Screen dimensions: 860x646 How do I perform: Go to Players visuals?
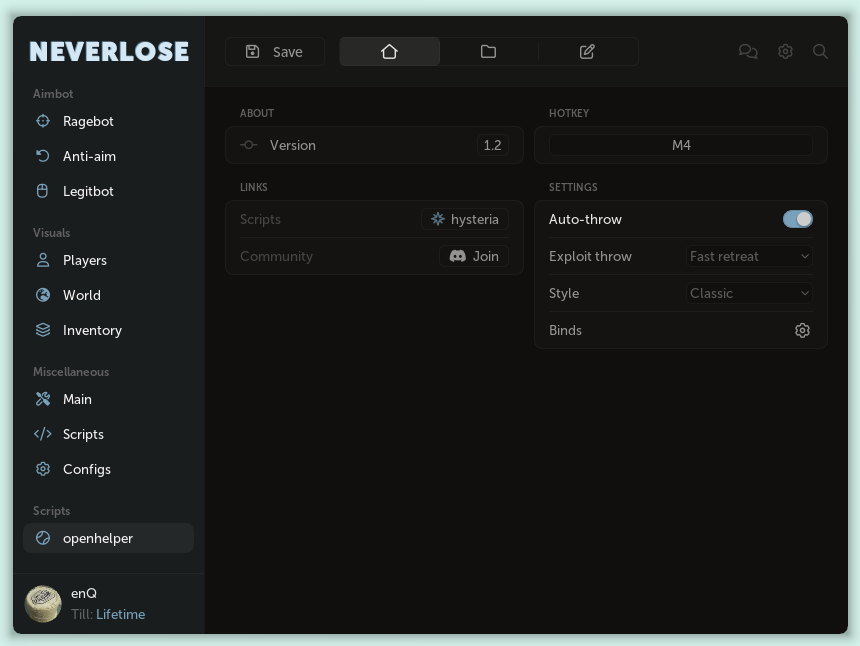(x=109, y=260)
